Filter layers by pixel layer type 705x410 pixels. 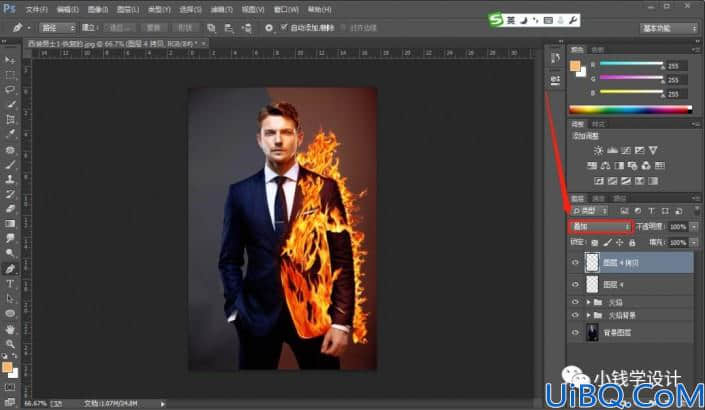(x=624, y=211)
